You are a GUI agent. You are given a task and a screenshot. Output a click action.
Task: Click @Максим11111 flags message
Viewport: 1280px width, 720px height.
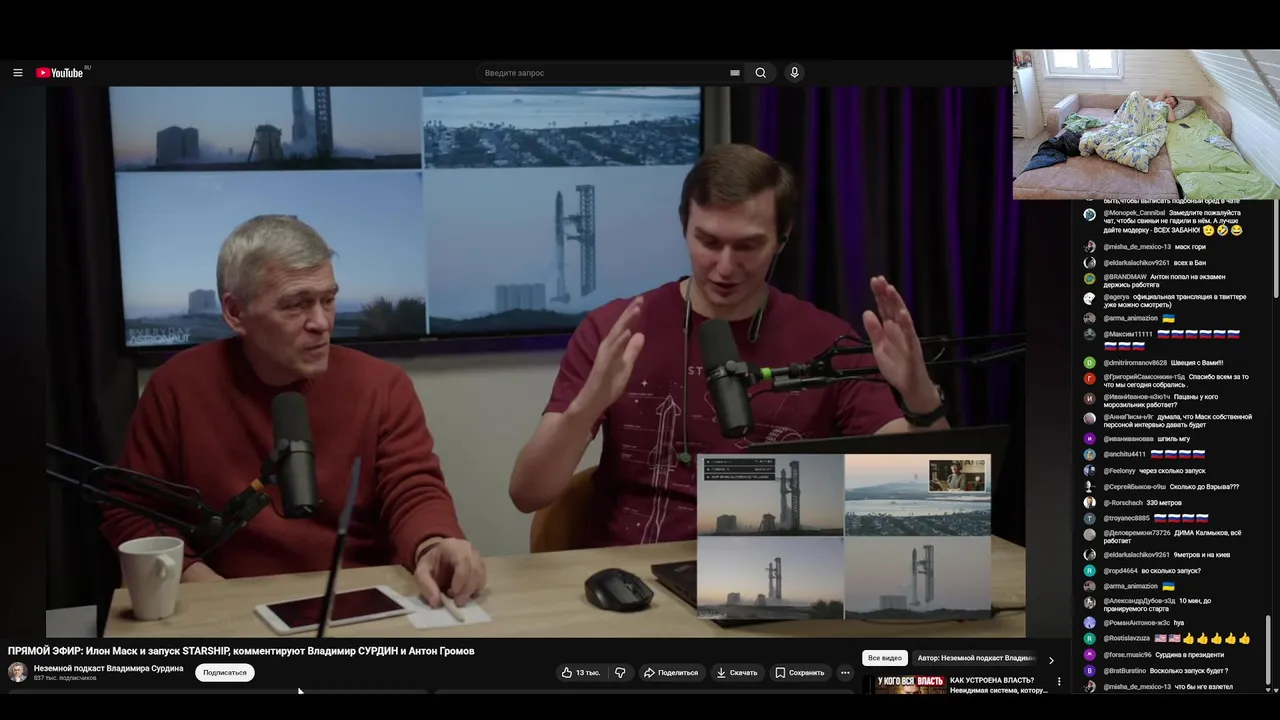1172,340
